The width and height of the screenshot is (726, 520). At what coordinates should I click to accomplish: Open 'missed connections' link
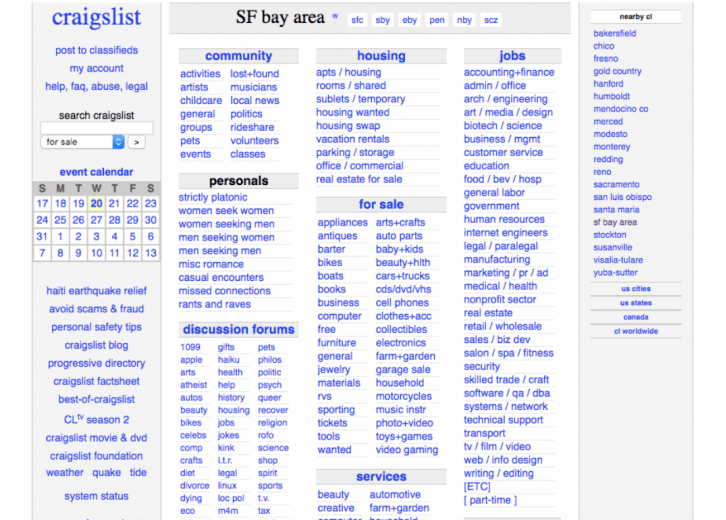pyautogui.click(x=225, y=291)
